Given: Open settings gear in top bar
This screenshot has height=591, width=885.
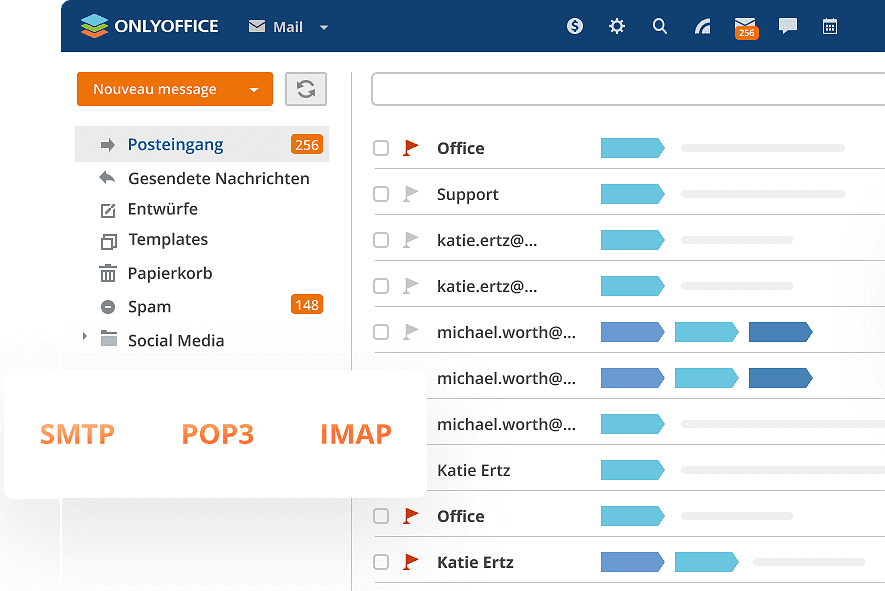Looking at the screenshot, I should 617,27.
